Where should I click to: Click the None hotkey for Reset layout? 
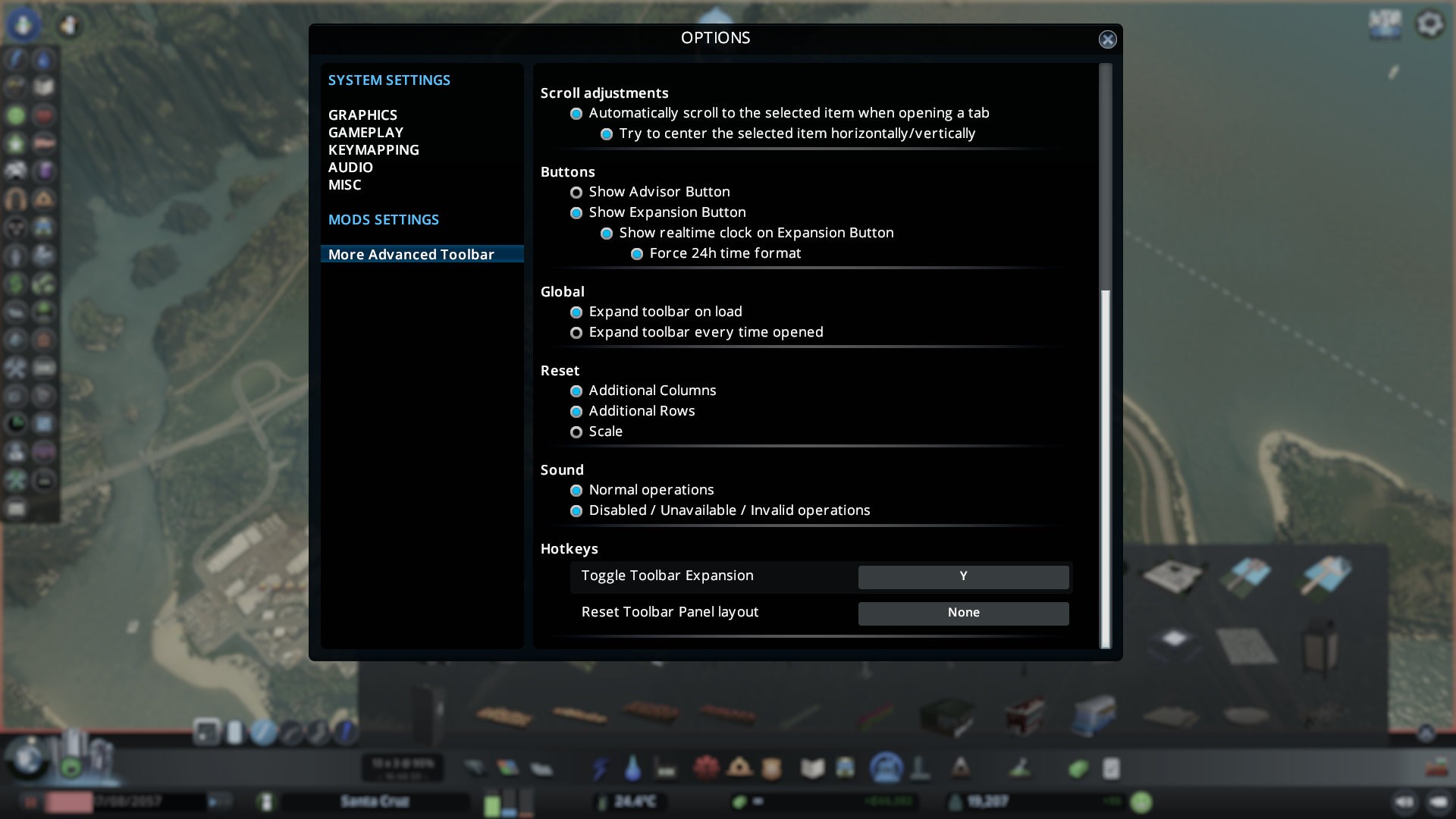pyautogui.click(x=963, y=613)
